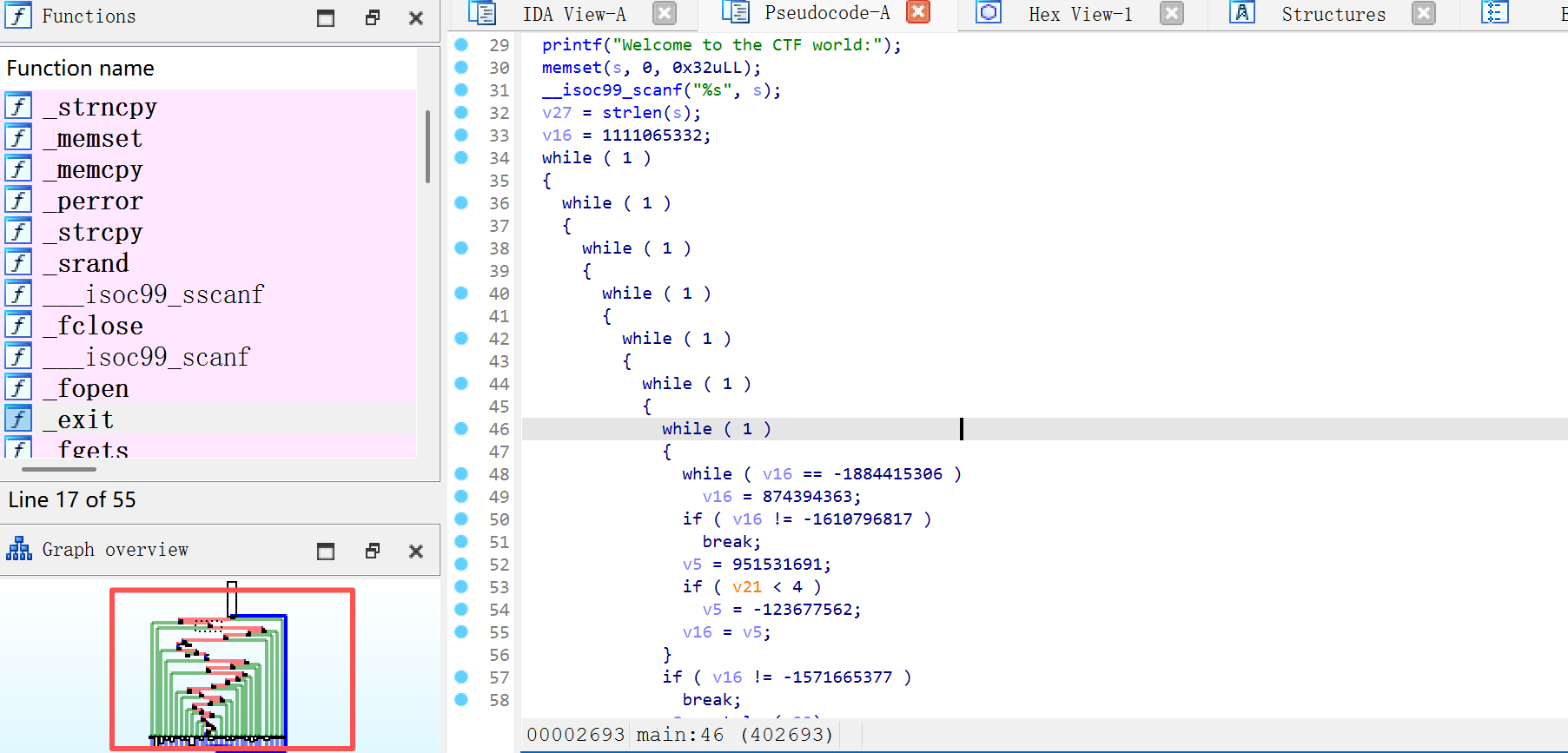
Task: Click the _strcpy function name
Action: click(93, 232)
